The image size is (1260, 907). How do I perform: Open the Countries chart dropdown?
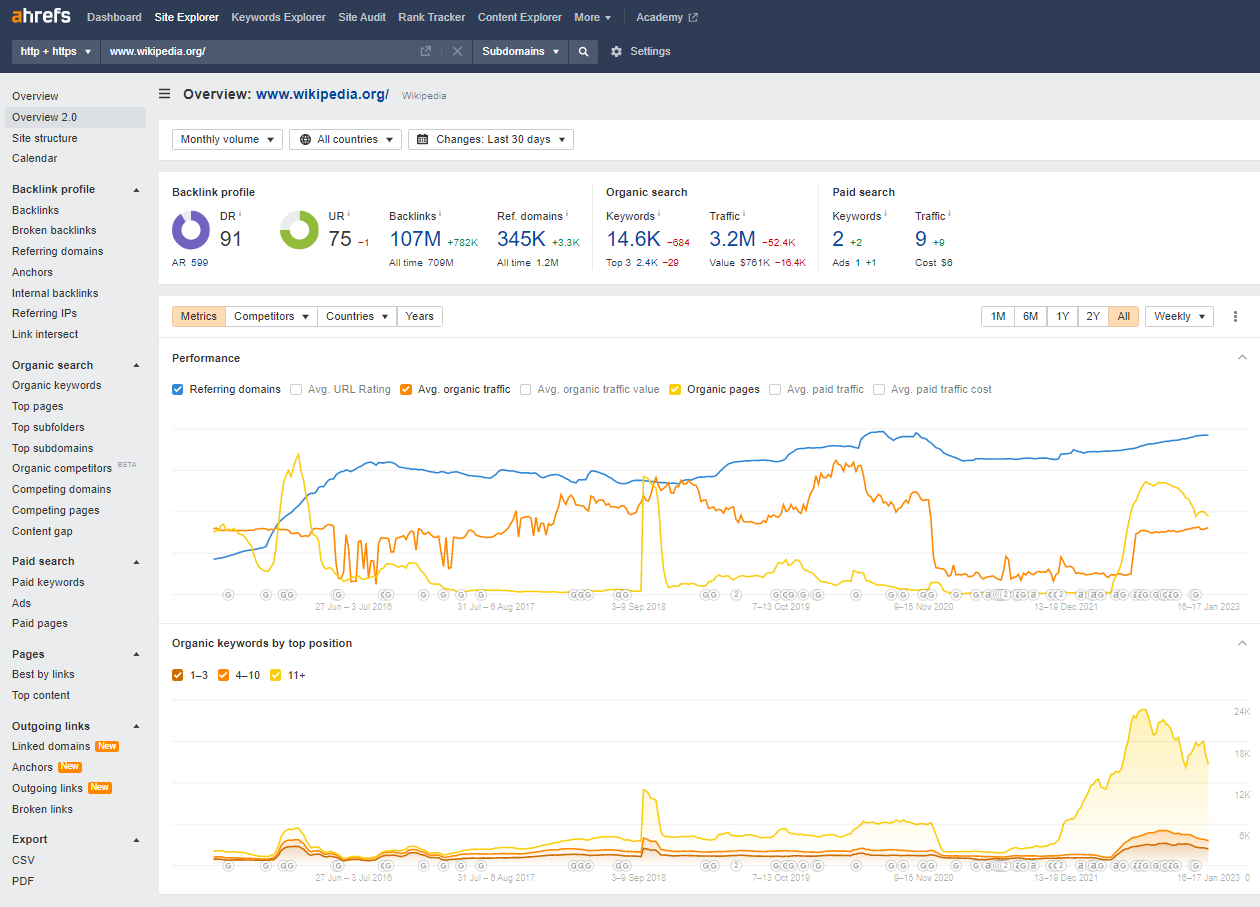(357, 316)
